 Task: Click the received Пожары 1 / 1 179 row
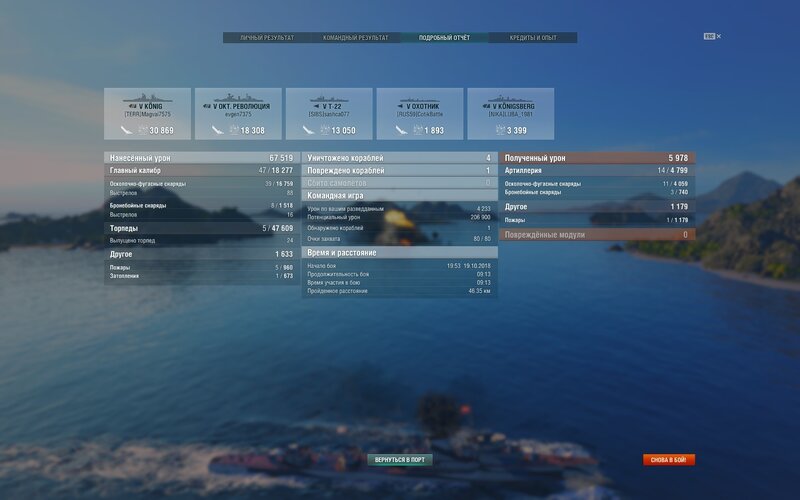(x=597, y=220)
